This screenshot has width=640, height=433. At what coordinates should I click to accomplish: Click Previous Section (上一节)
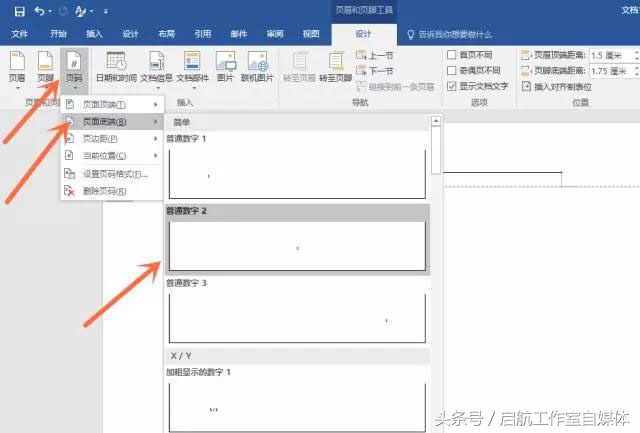click(375, 55)
